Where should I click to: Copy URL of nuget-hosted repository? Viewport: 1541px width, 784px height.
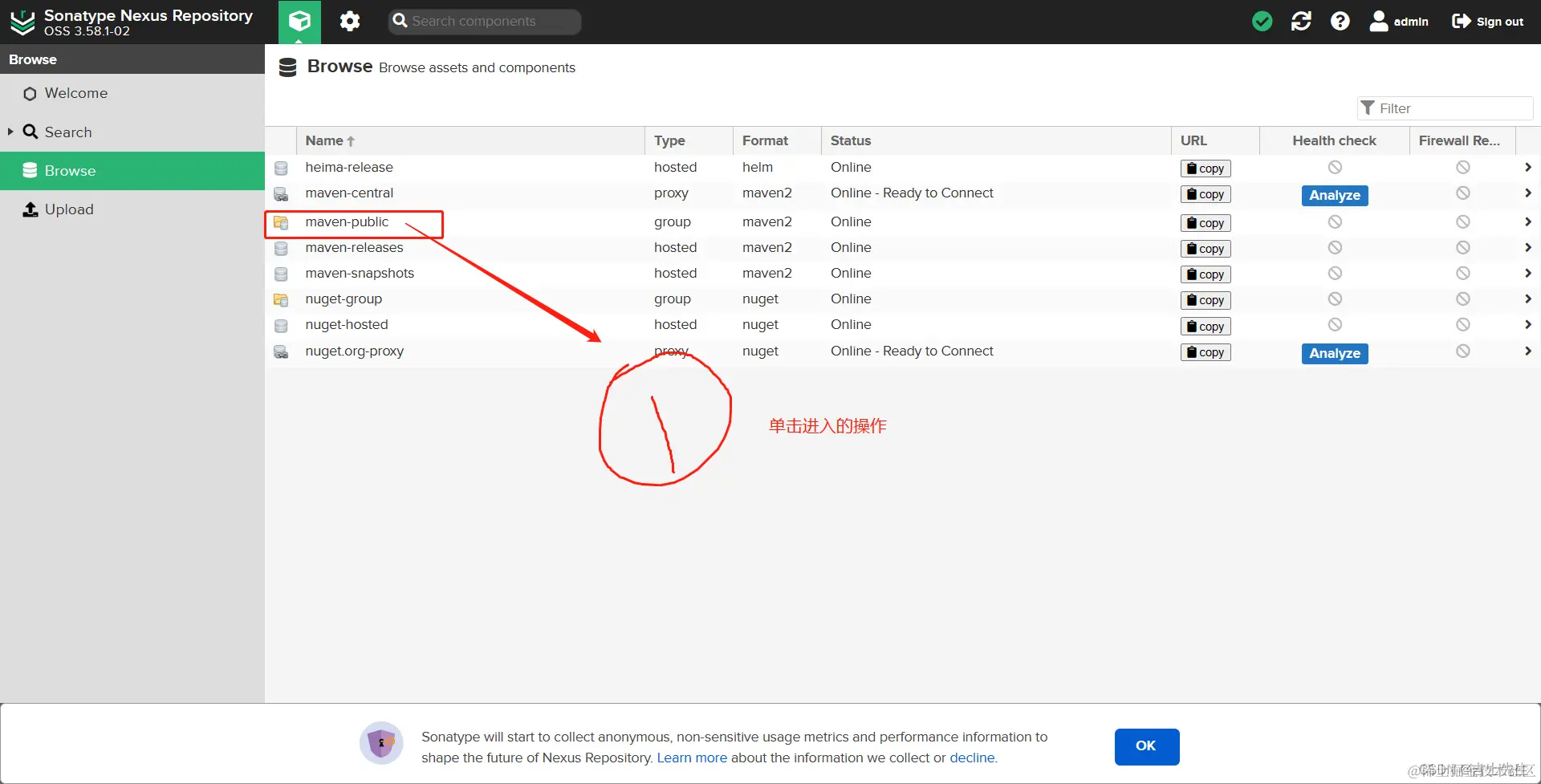(1206, 327)
